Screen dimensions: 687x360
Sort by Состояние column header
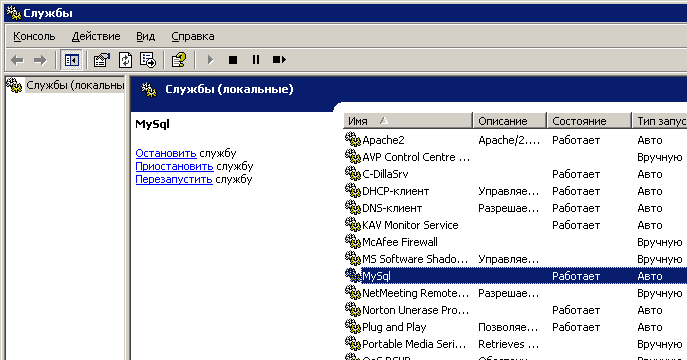[x=589, y=121]
